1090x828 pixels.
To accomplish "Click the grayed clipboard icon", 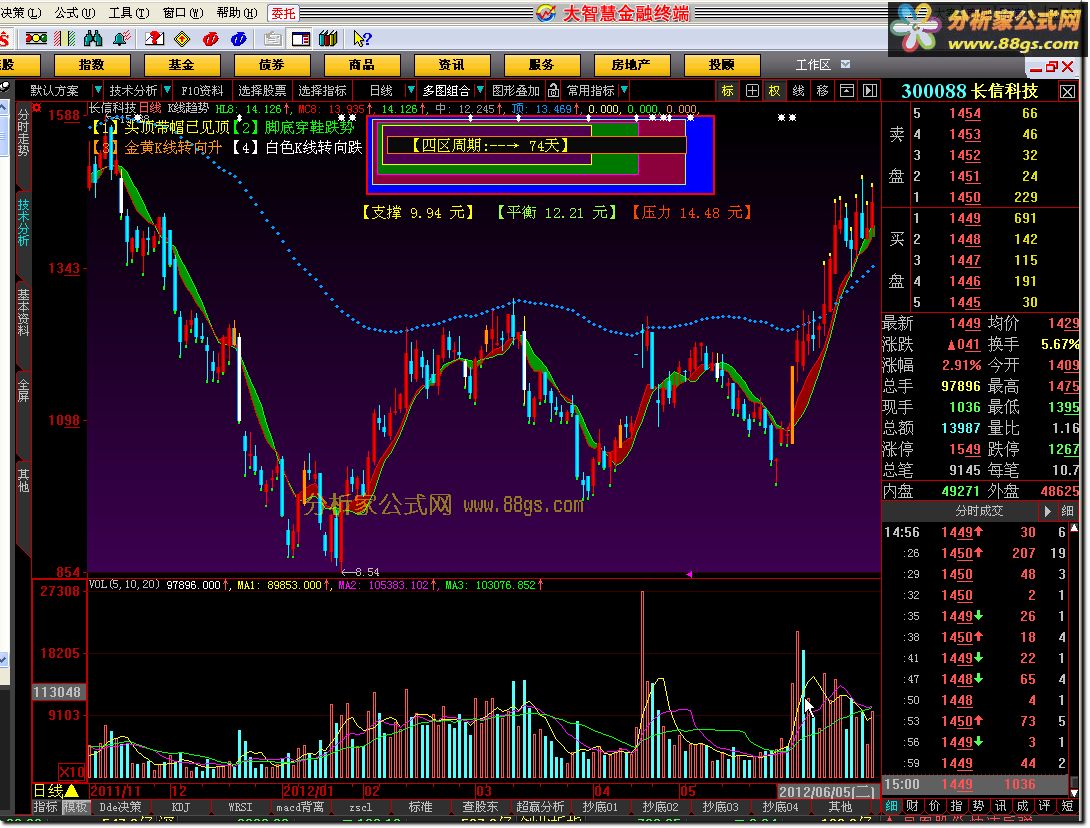I will point(273,38).
